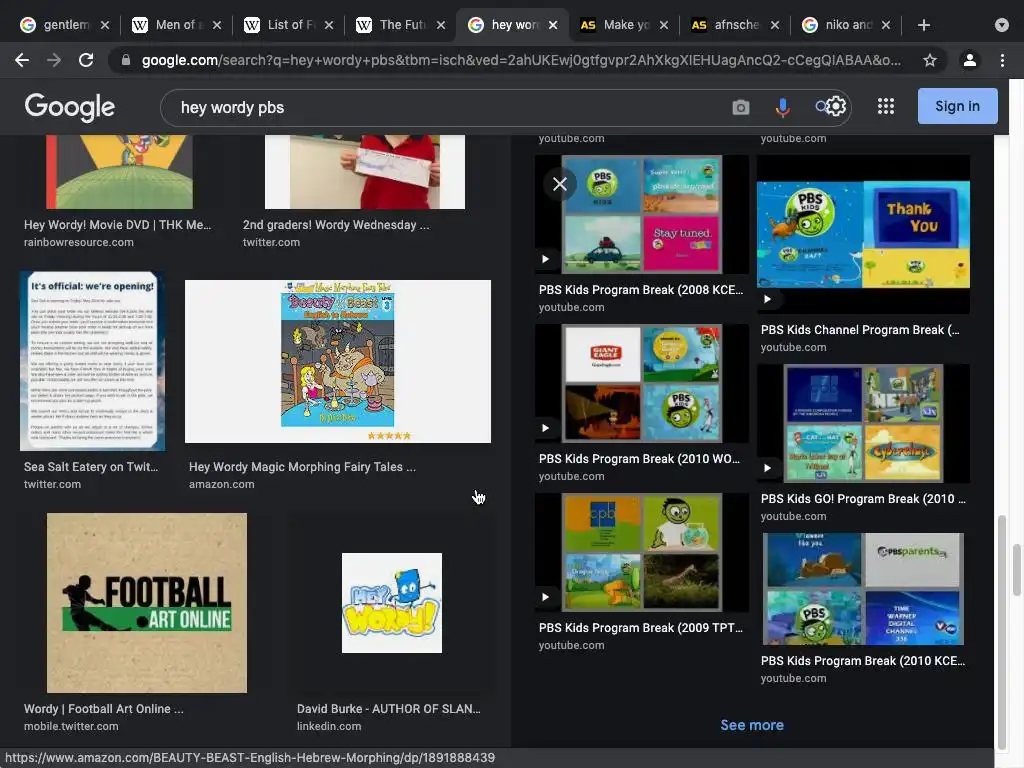Open the PBS Kids Program Break 2010 KCE thumbnail

pyautogui.click(x=863, y=589)
